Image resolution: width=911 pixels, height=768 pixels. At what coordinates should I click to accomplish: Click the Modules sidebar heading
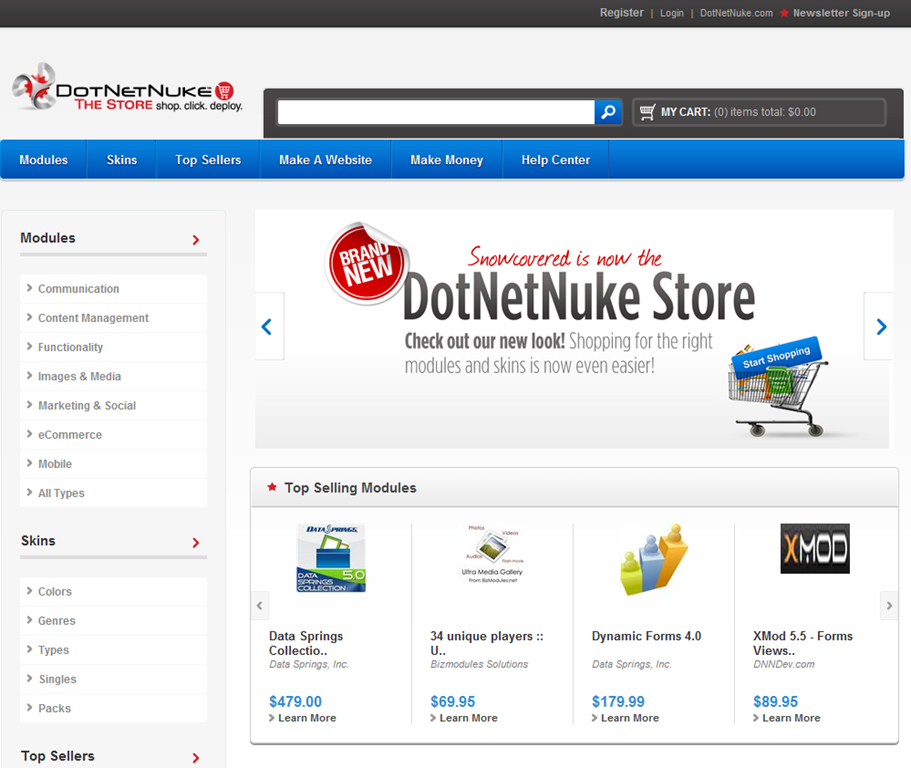pos(48,238)
